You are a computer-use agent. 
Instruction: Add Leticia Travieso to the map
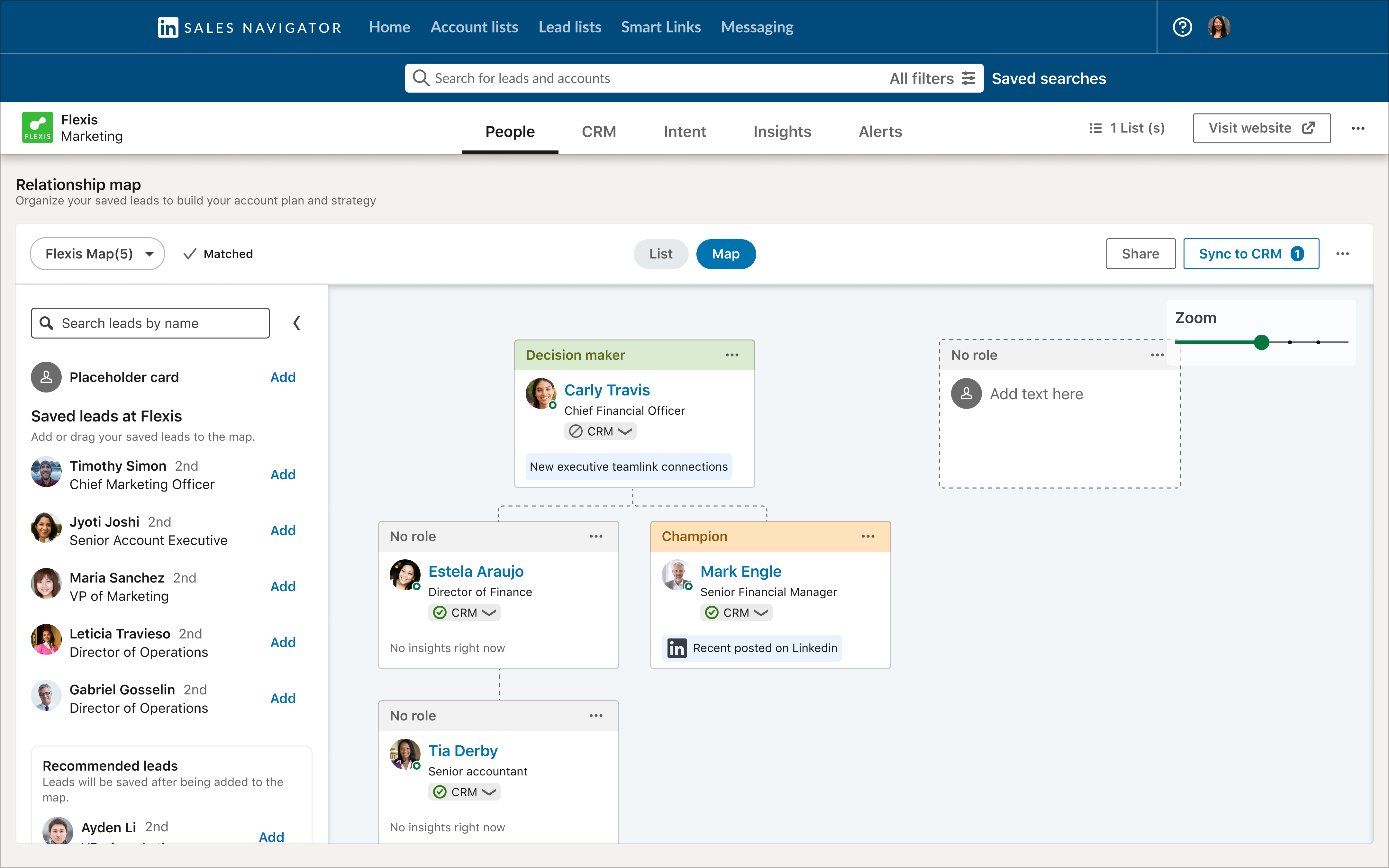pyautogui.click(x=283, y=642)
